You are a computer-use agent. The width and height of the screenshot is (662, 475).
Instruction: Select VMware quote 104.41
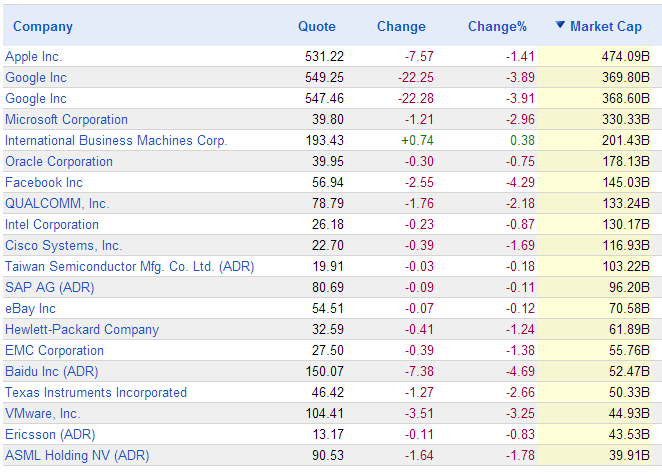324,414
